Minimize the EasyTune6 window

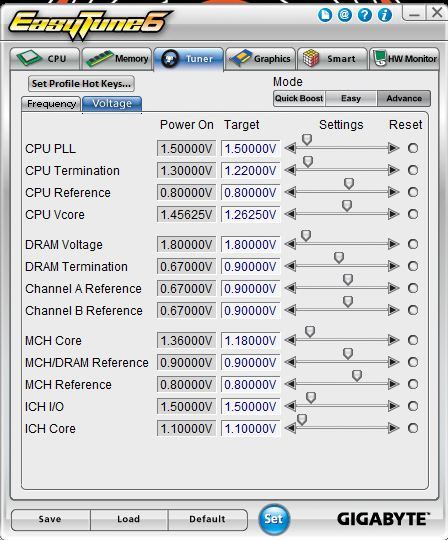pos(415,14)
